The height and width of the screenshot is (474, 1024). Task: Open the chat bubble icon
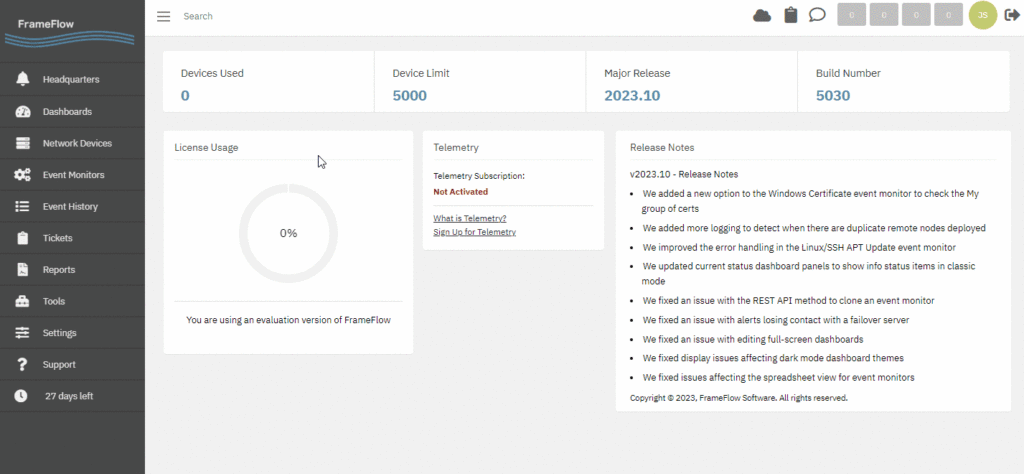pos(817,15)
